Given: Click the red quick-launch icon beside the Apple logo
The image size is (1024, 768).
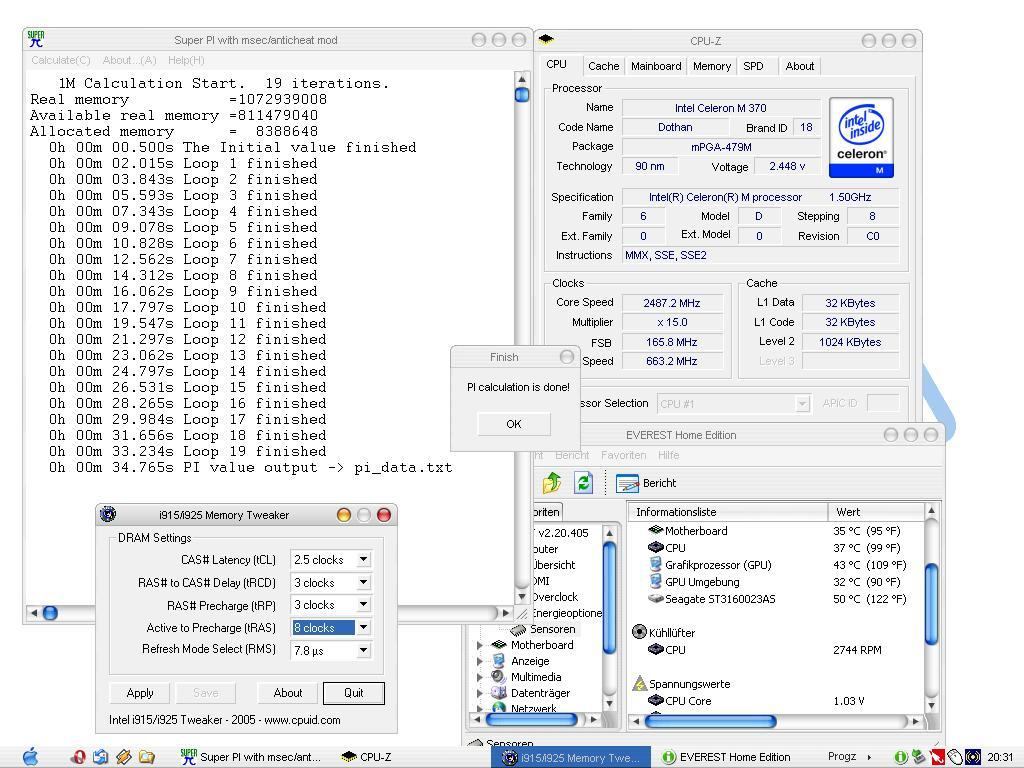Looking at the screenshot, I should (x=78, y=757).
